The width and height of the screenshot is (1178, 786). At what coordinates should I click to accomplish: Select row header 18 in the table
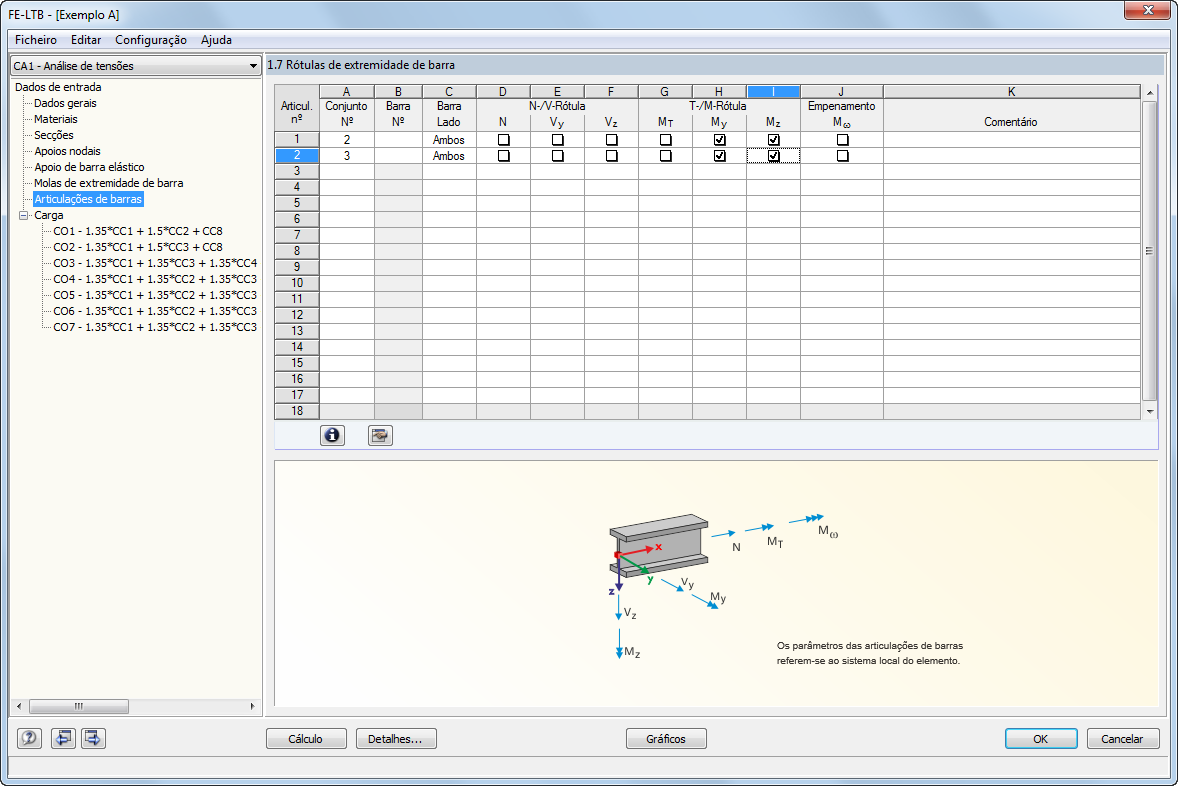297,411
